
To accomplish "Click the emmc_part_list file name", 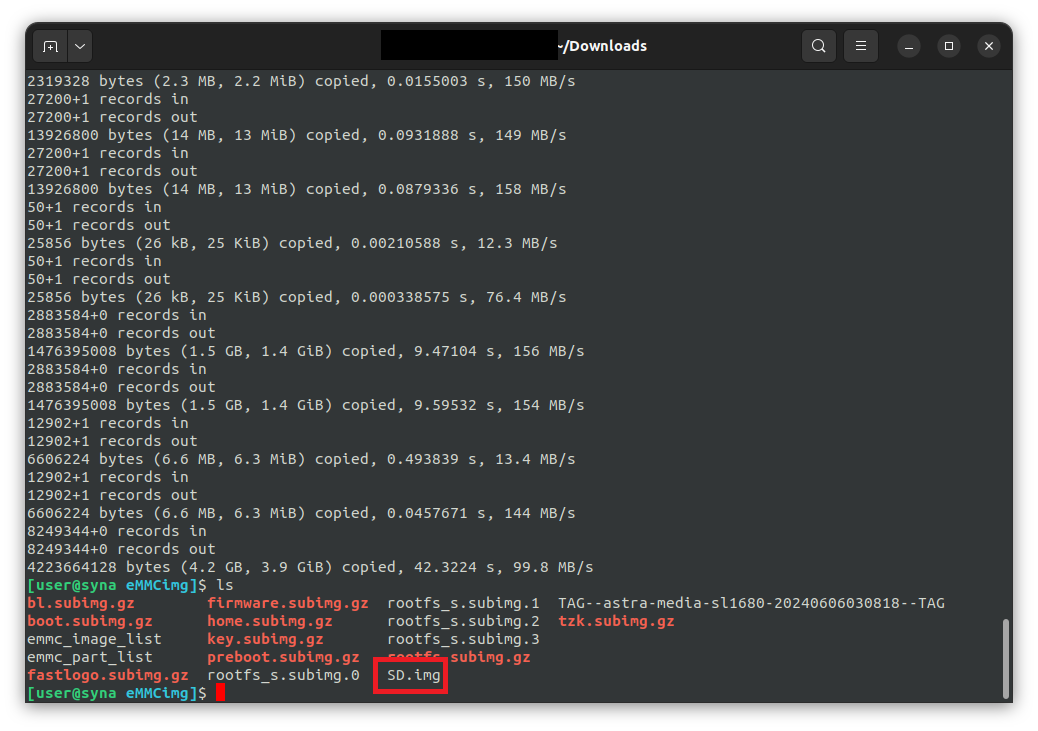I will click(90, 657).
